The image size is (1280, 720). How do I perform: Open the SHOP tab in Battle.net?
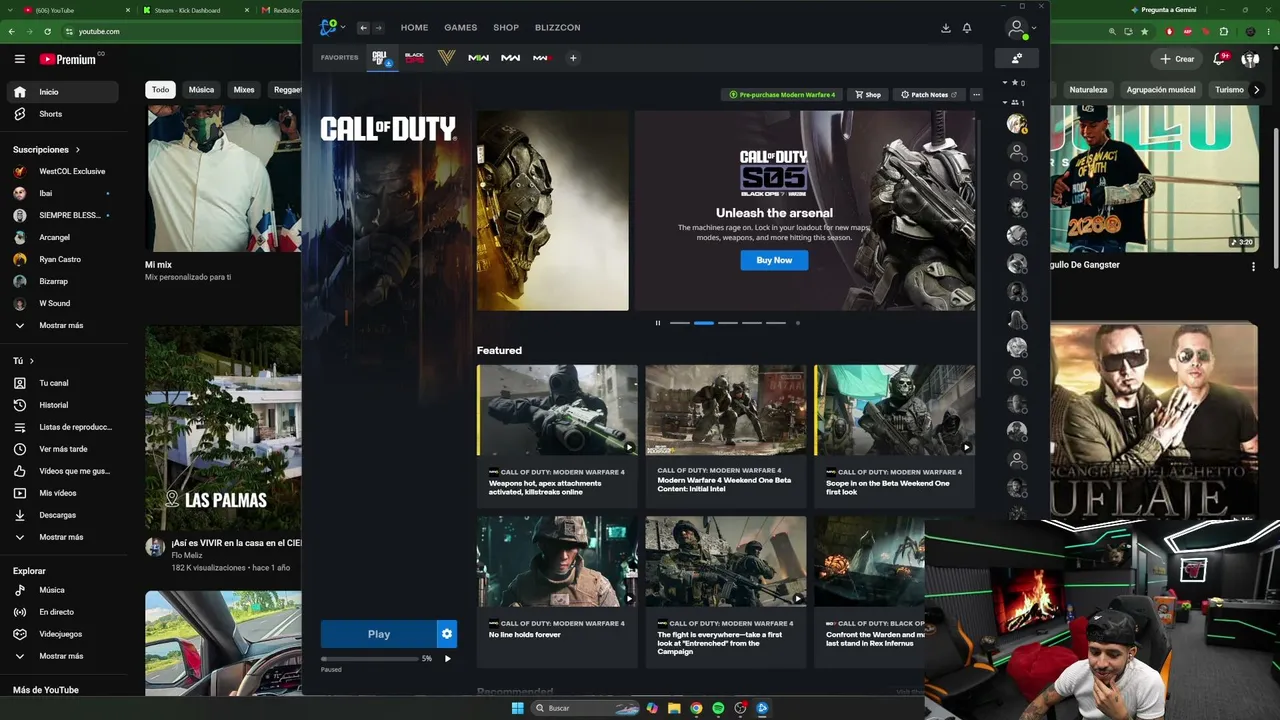click(x=506, y=28)
